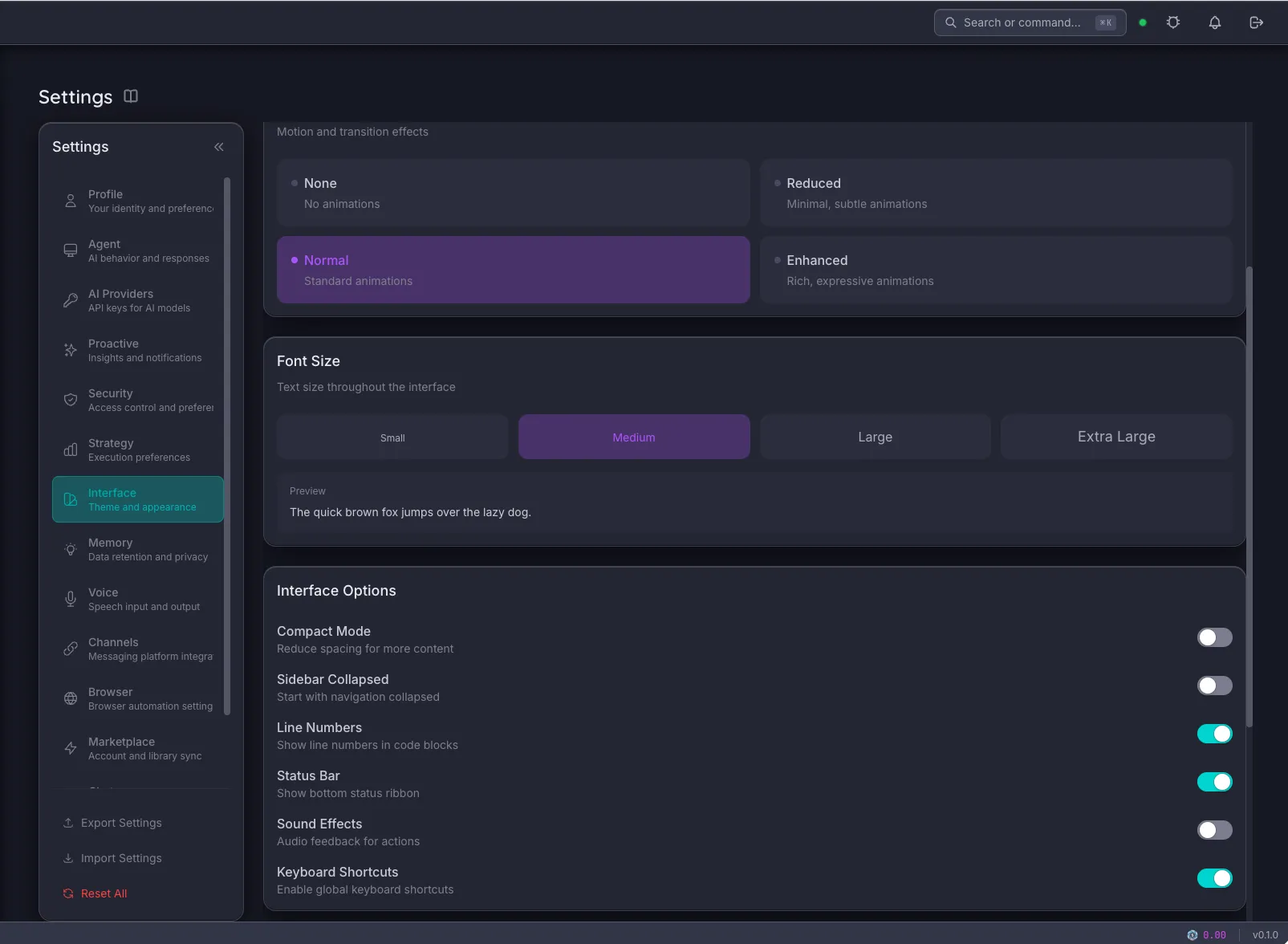1288x944 pixels.
Task: Go to Channels settings
Action: [x=138, y=649]
